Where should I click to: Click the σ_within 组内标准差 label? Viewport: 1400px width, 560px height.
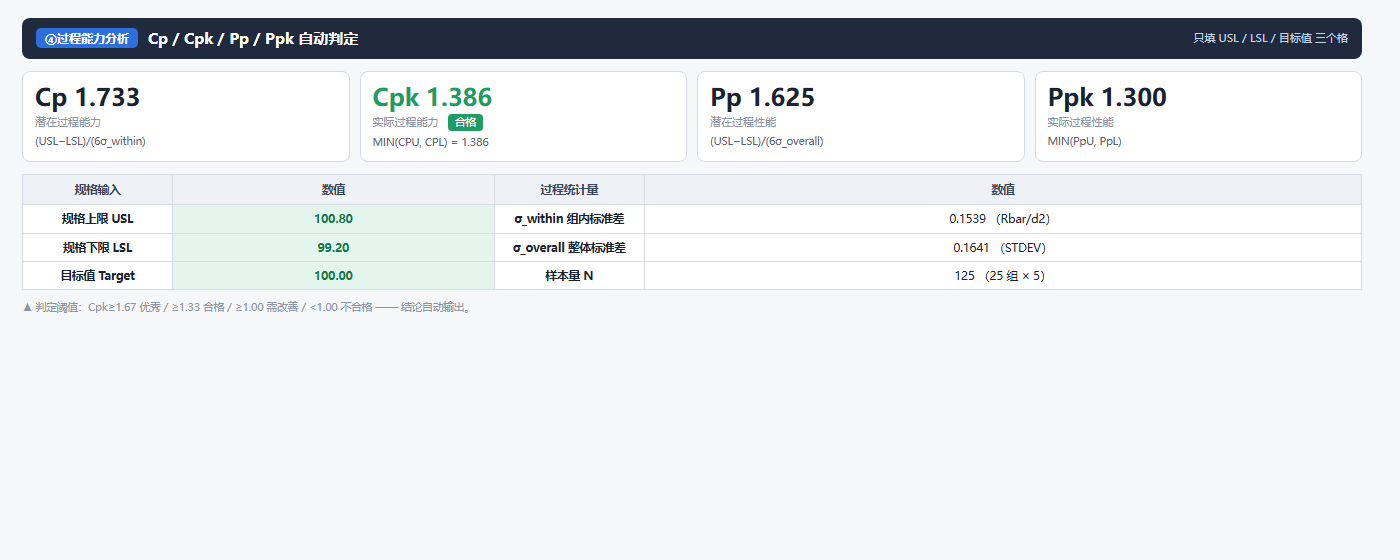(569, 219)
